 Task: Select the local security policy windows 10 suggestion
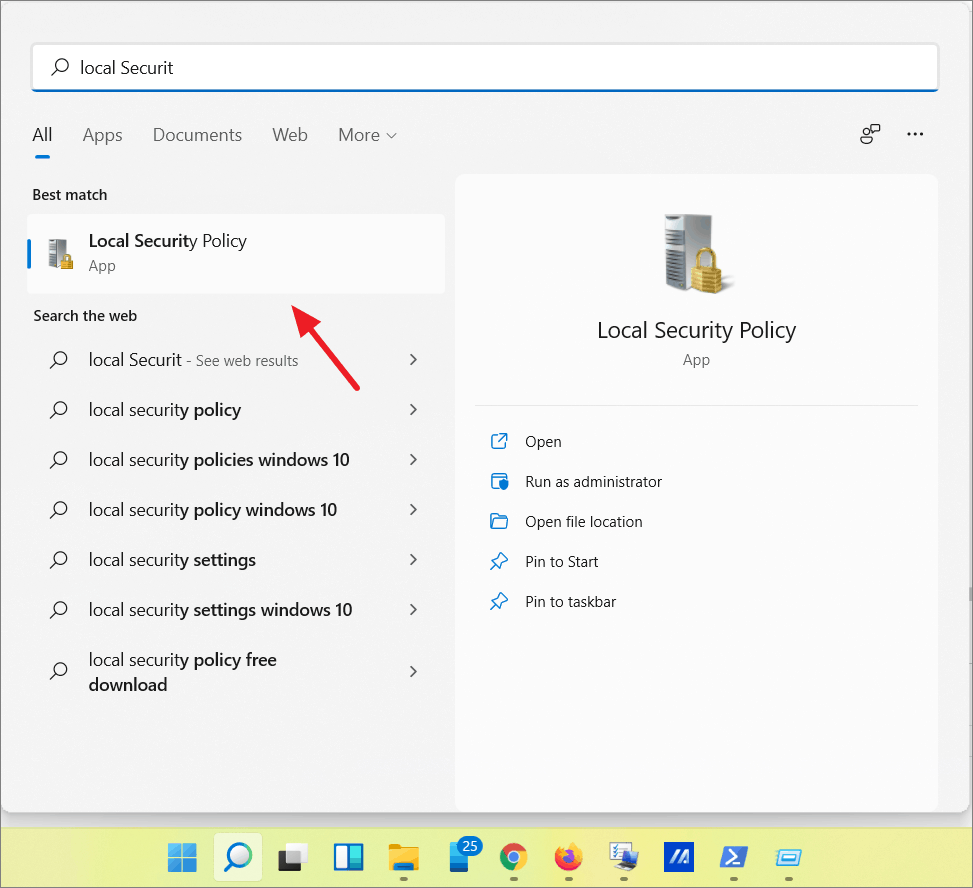(x=212, y=509)
